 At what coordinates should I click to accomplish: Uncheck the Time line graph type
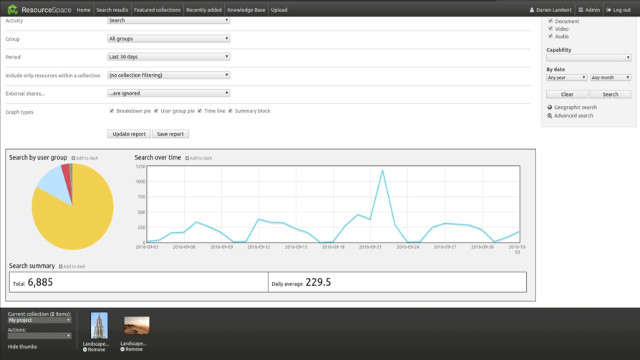[200, 111]
